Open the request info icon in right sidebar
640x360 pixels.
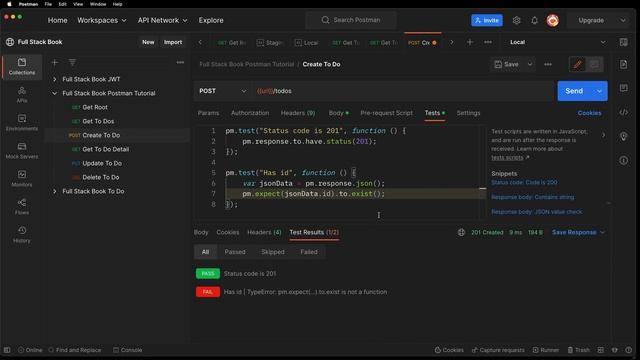point(623,160)
